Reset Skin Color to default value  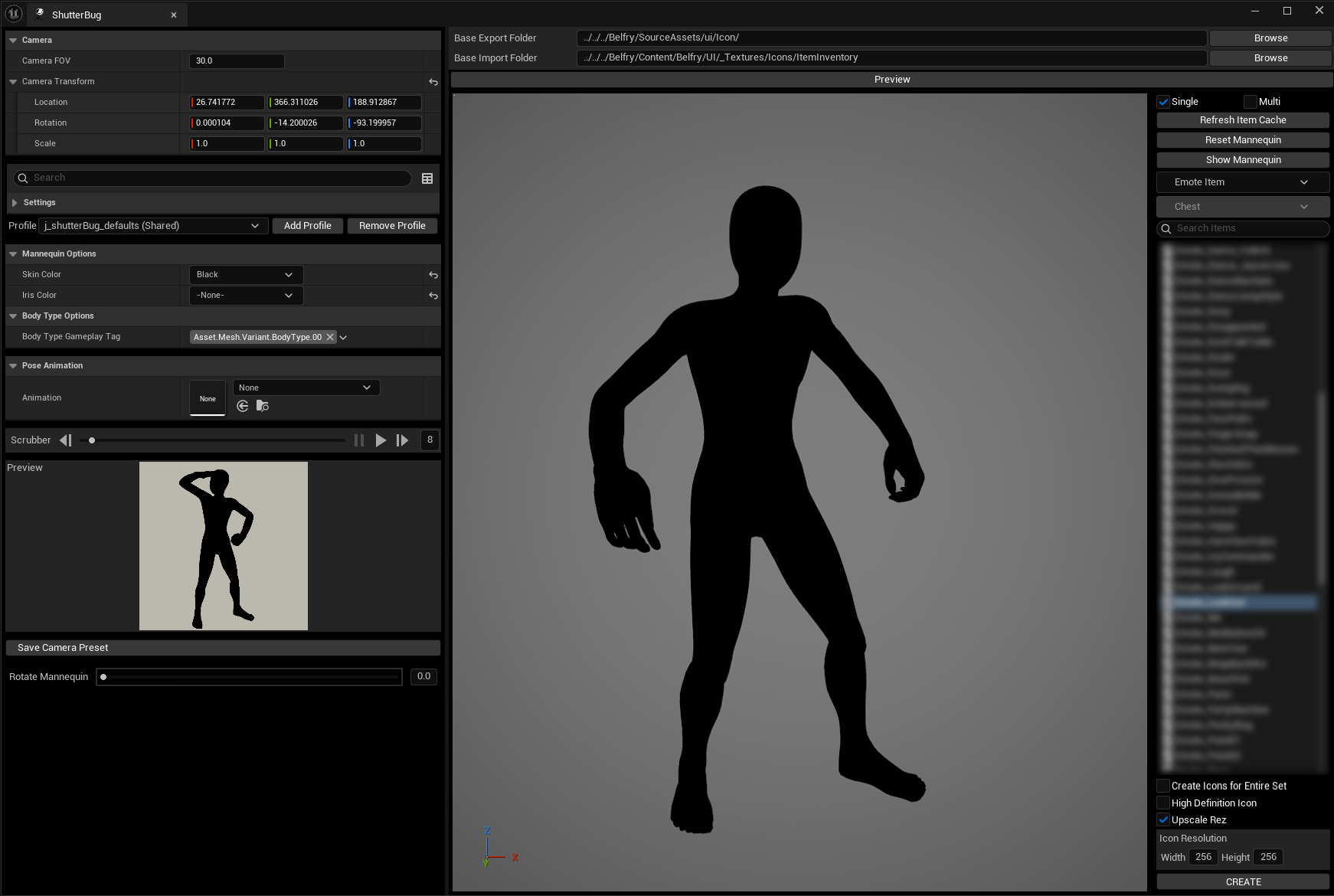click(x=433, y=275)
